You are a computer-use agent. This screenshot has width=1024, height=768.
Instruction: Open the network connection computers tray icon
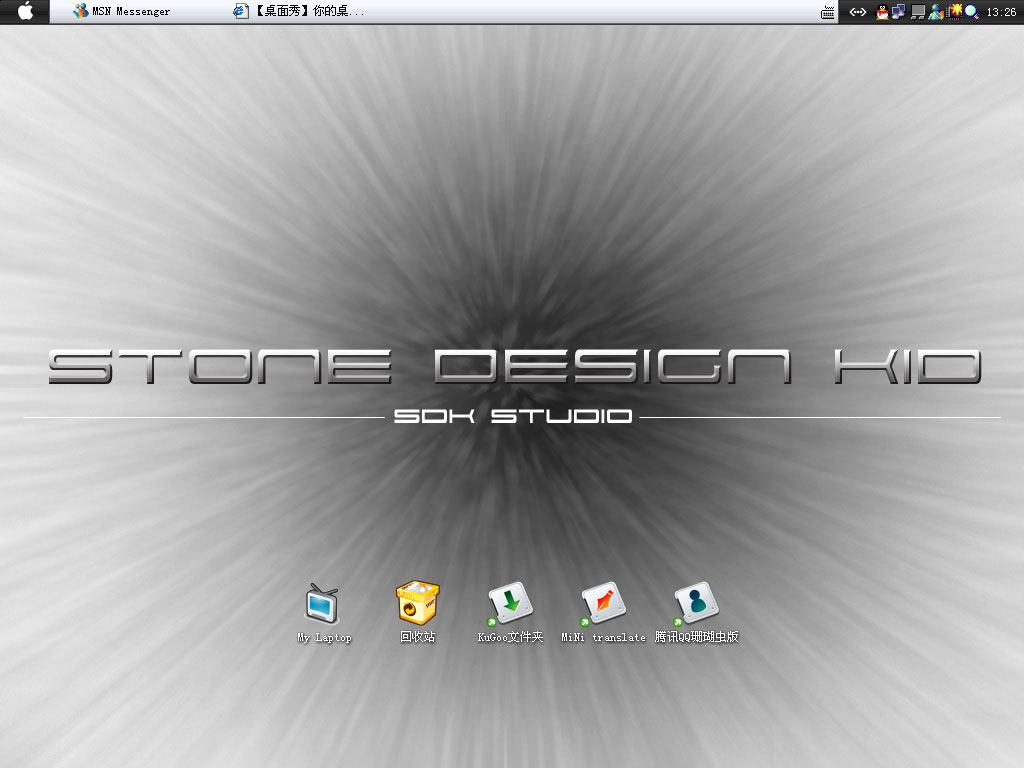point(899,12)
